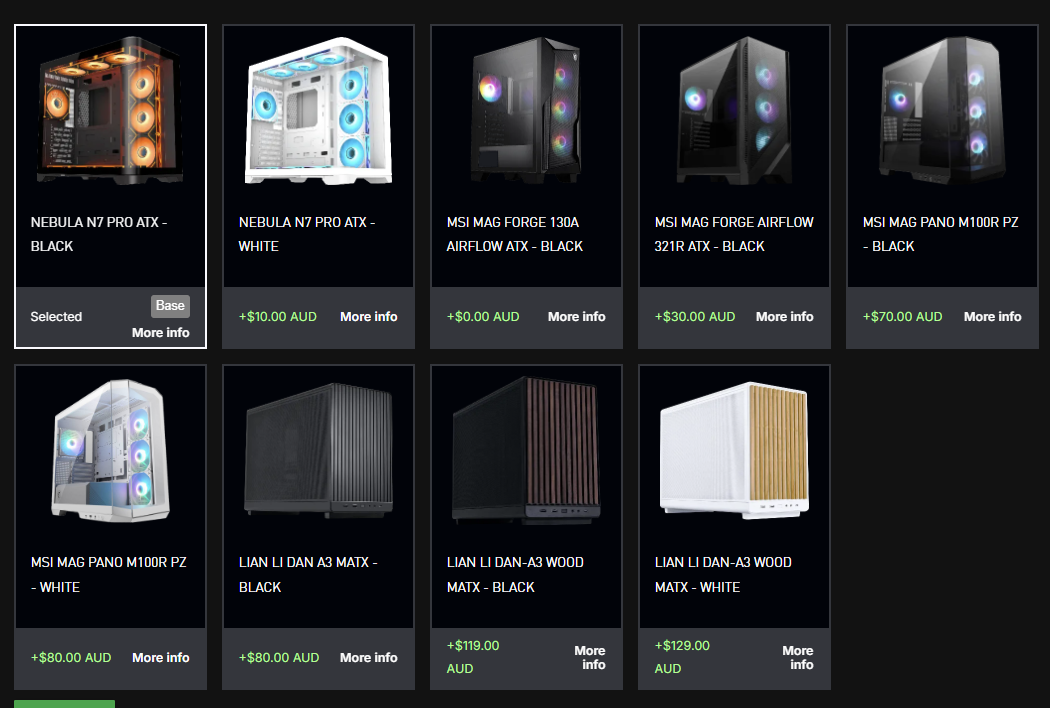This screenshot has height=708, width=1050.
Task: Open More info for Nebula N7 Pro Black
Action: [x=160, y=333]
